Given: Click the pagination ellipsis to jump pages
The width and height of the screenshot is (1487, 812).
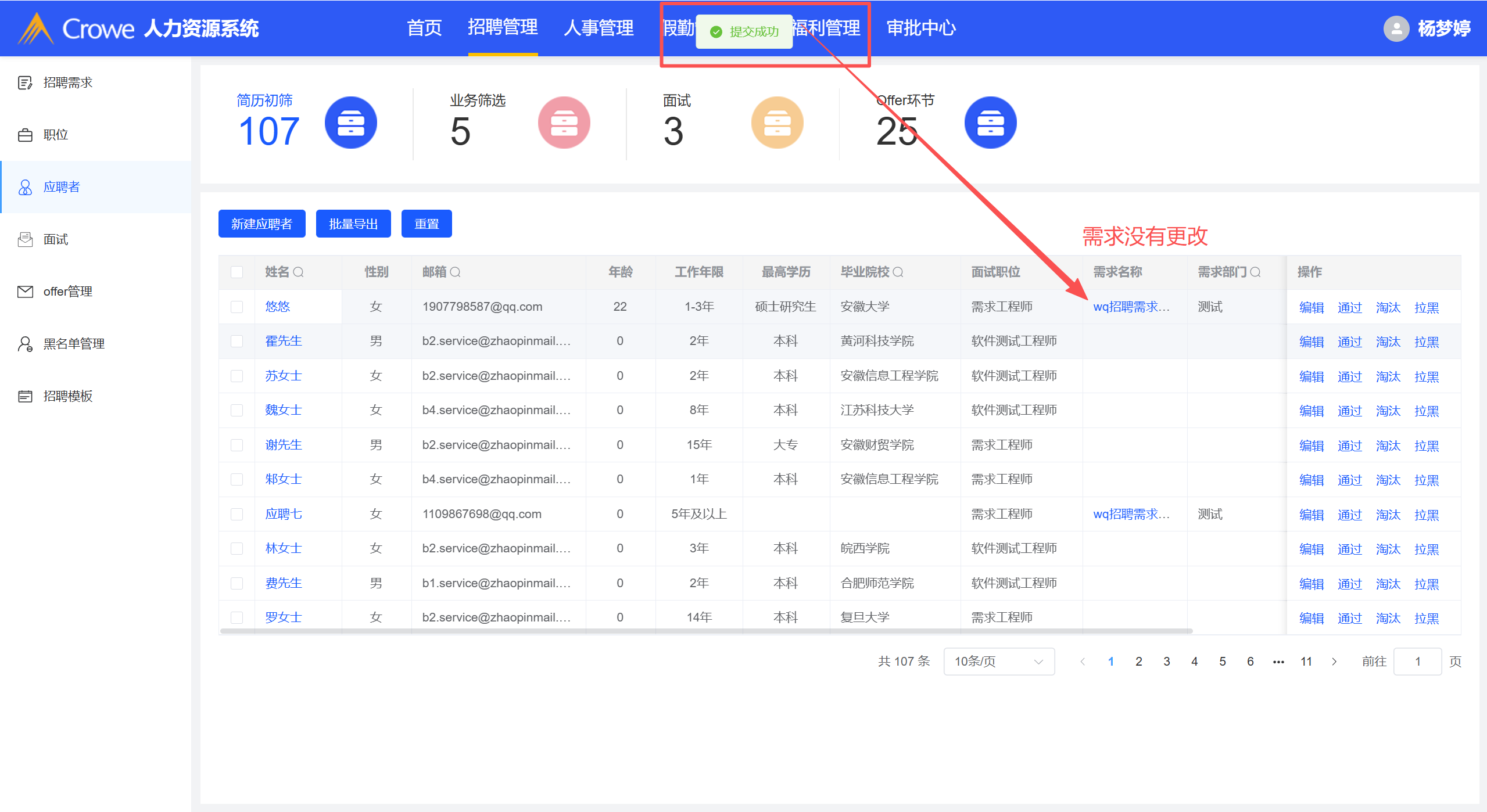Looking at the screenshot, I should 1278,661.
